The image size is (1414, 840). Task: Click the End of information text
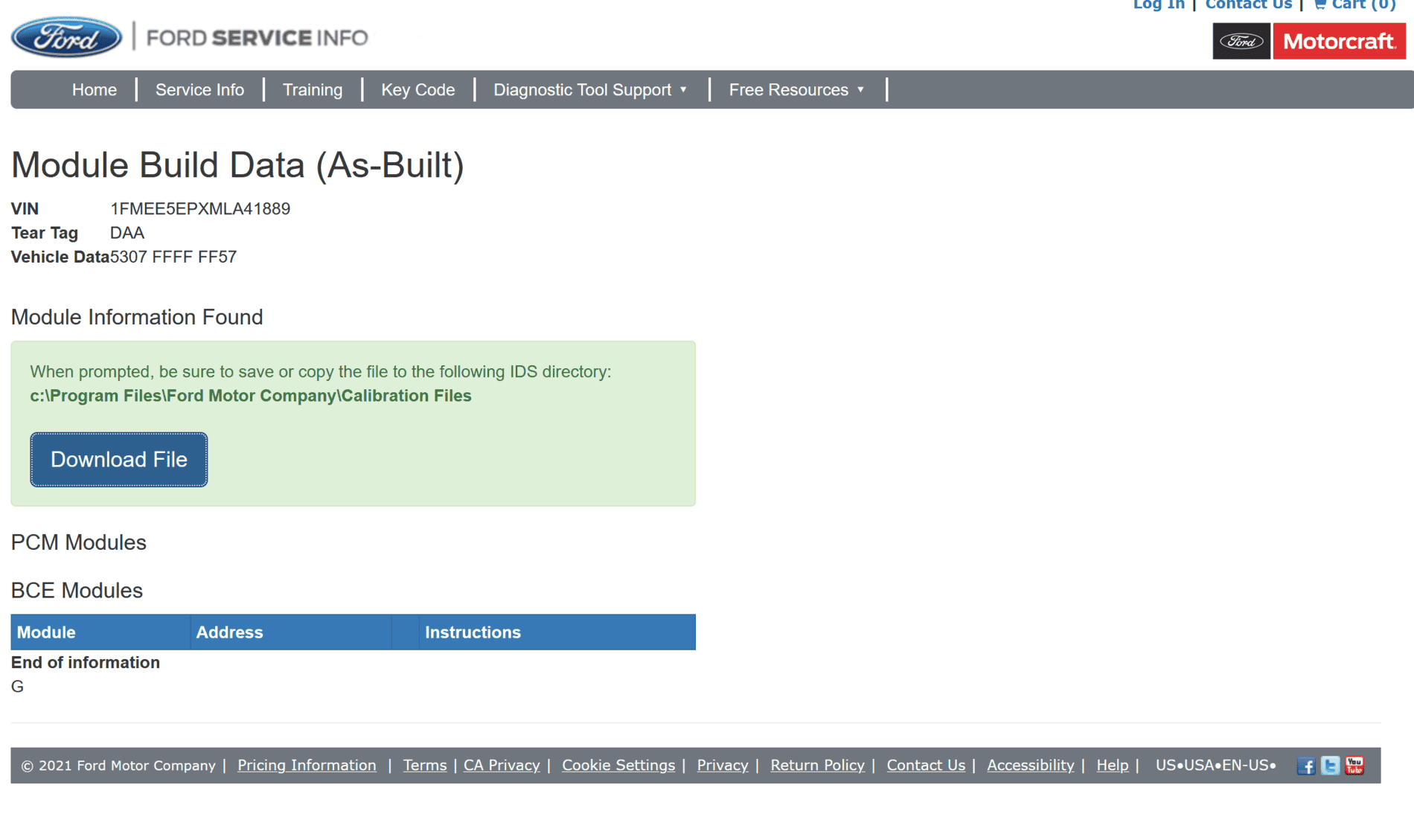click(x=86, y=663)
